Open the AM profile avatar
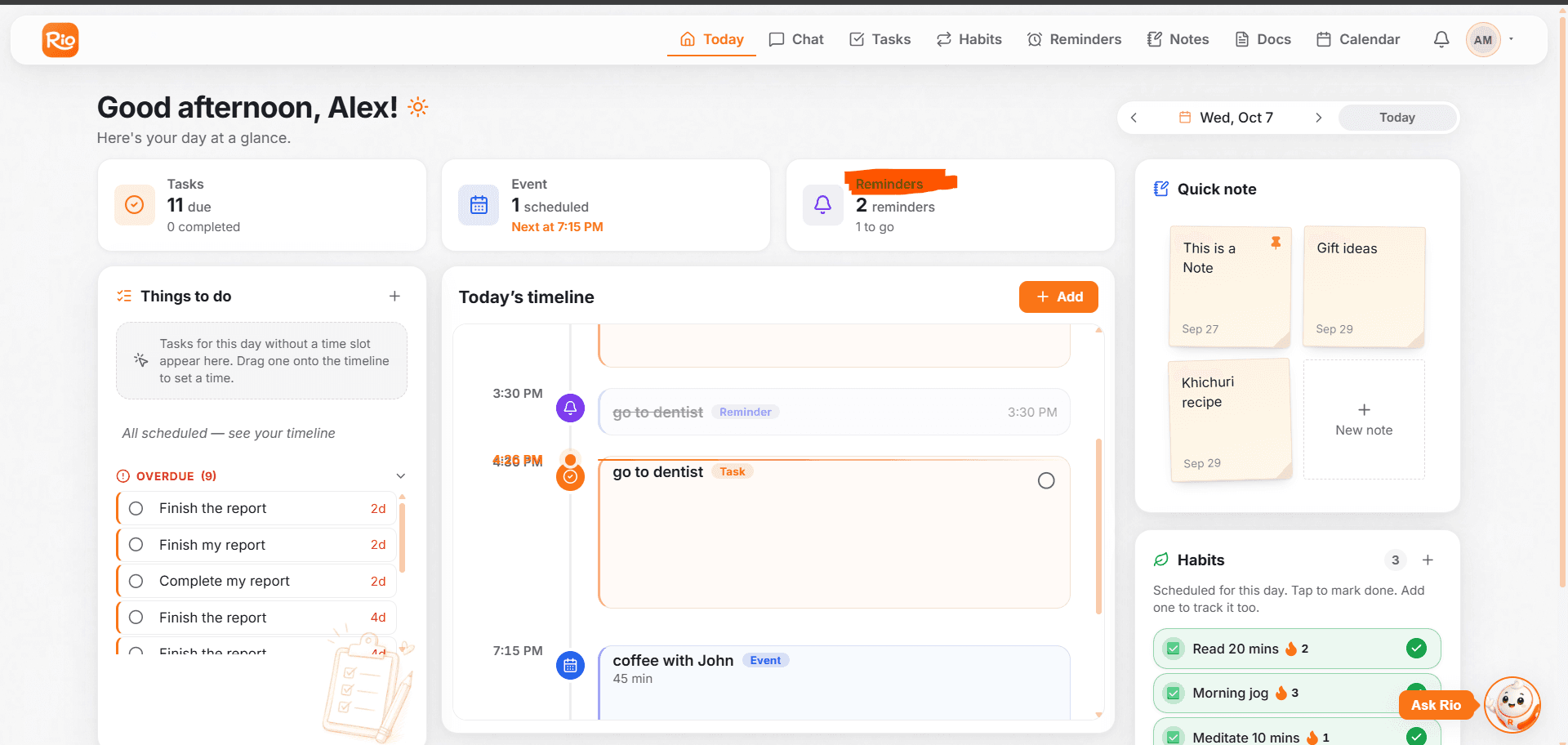1568x745 pixels. 1483,39
